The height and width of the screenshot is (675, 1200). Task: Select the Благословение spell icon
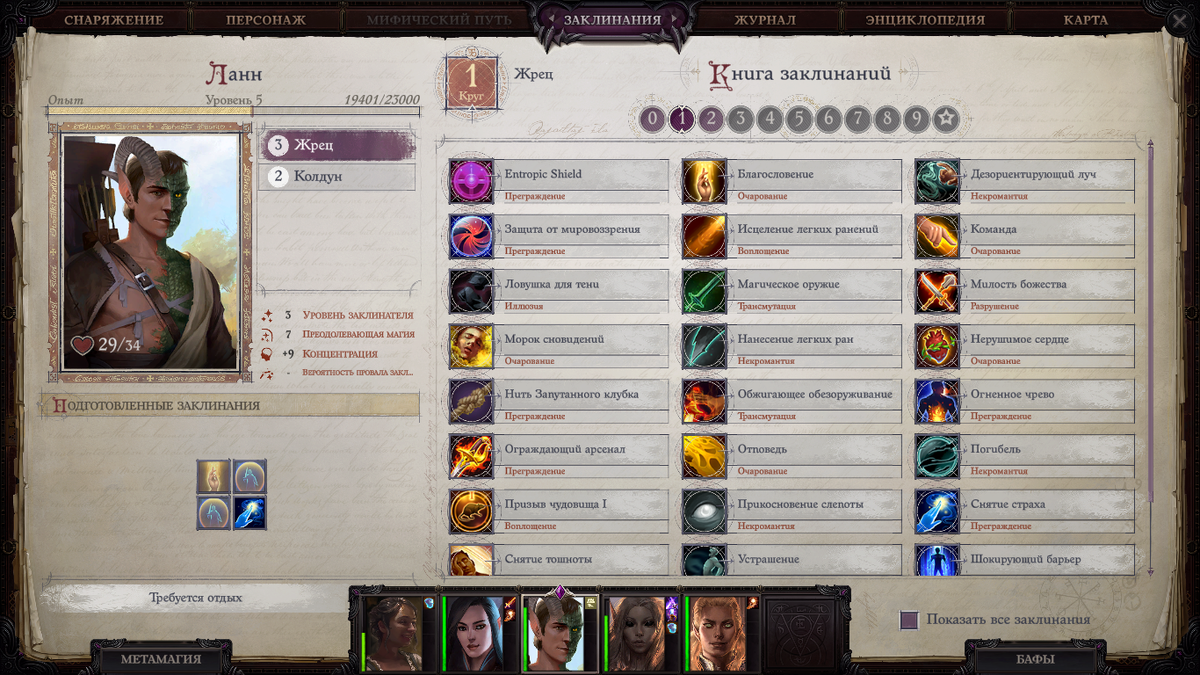(704, 182)
